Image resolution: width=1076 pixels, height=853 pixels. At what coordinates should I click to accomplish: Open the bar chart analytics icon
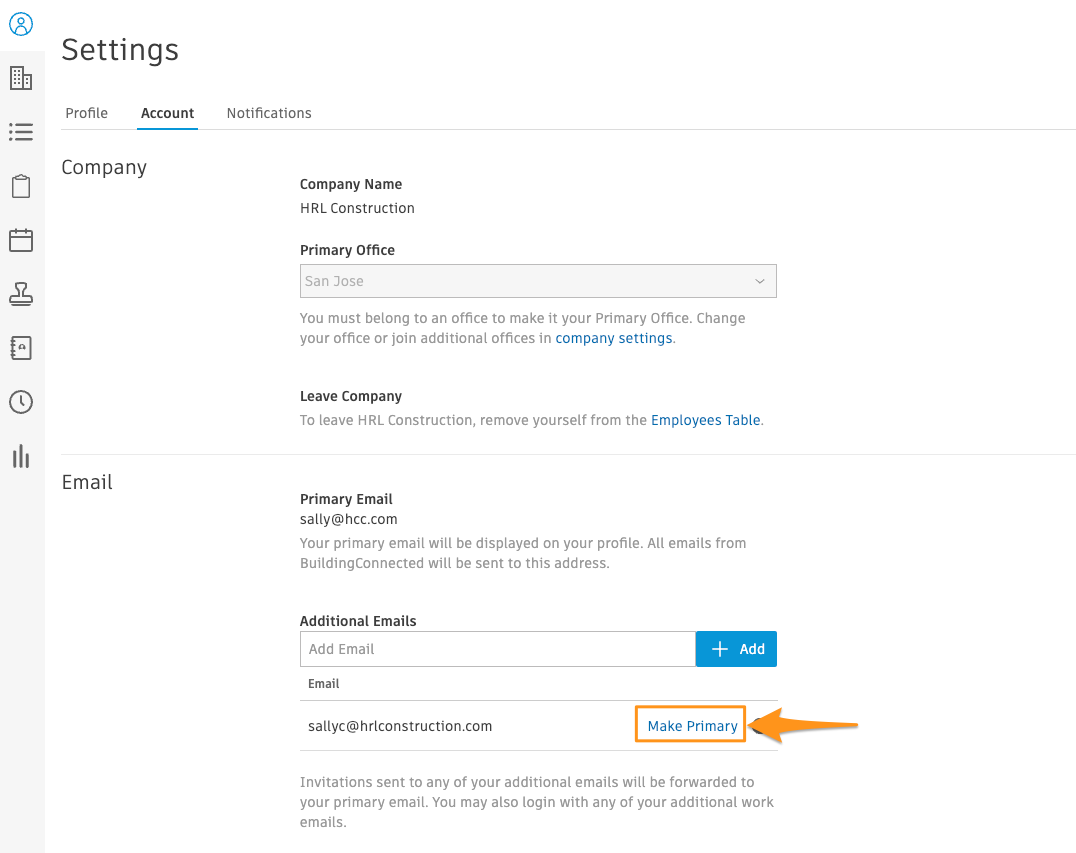click(21, 456)
